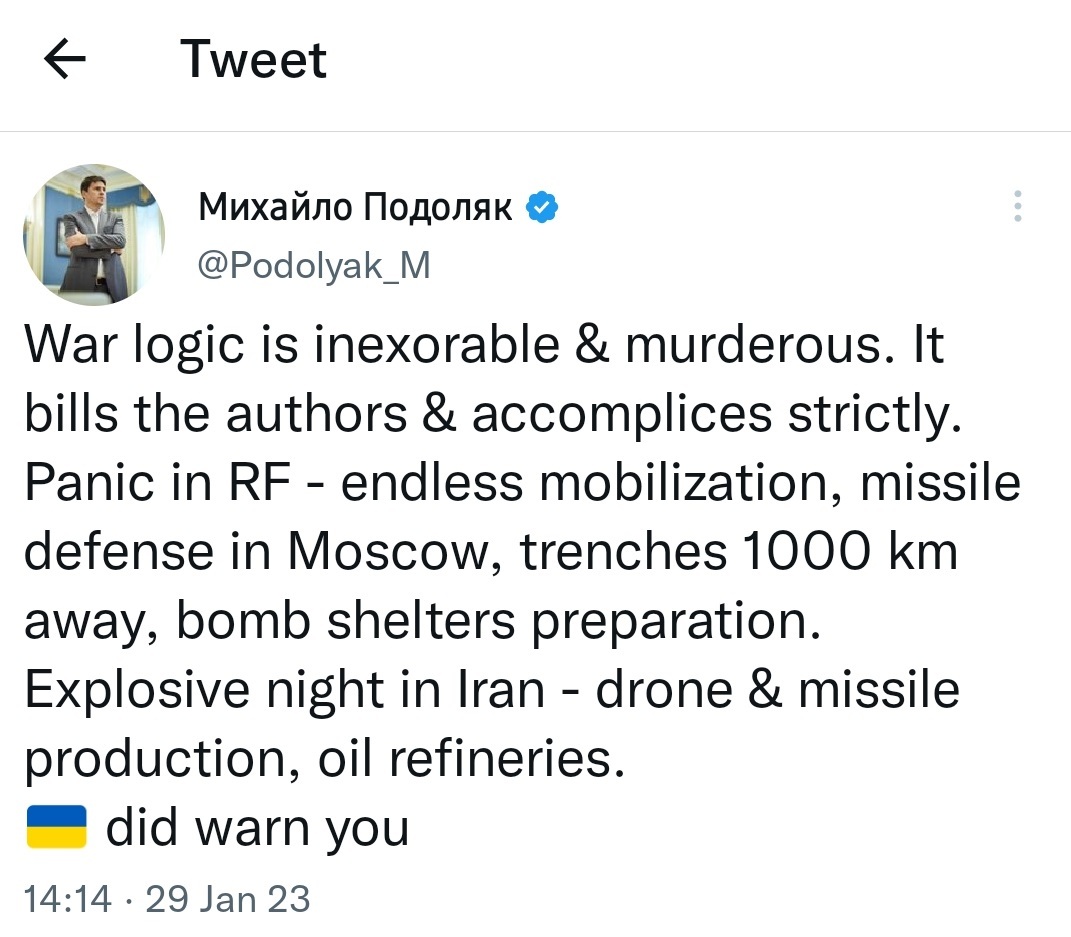Click the "accomplices strictly." text
This screenshot has height=937, width=1071.
716,415
